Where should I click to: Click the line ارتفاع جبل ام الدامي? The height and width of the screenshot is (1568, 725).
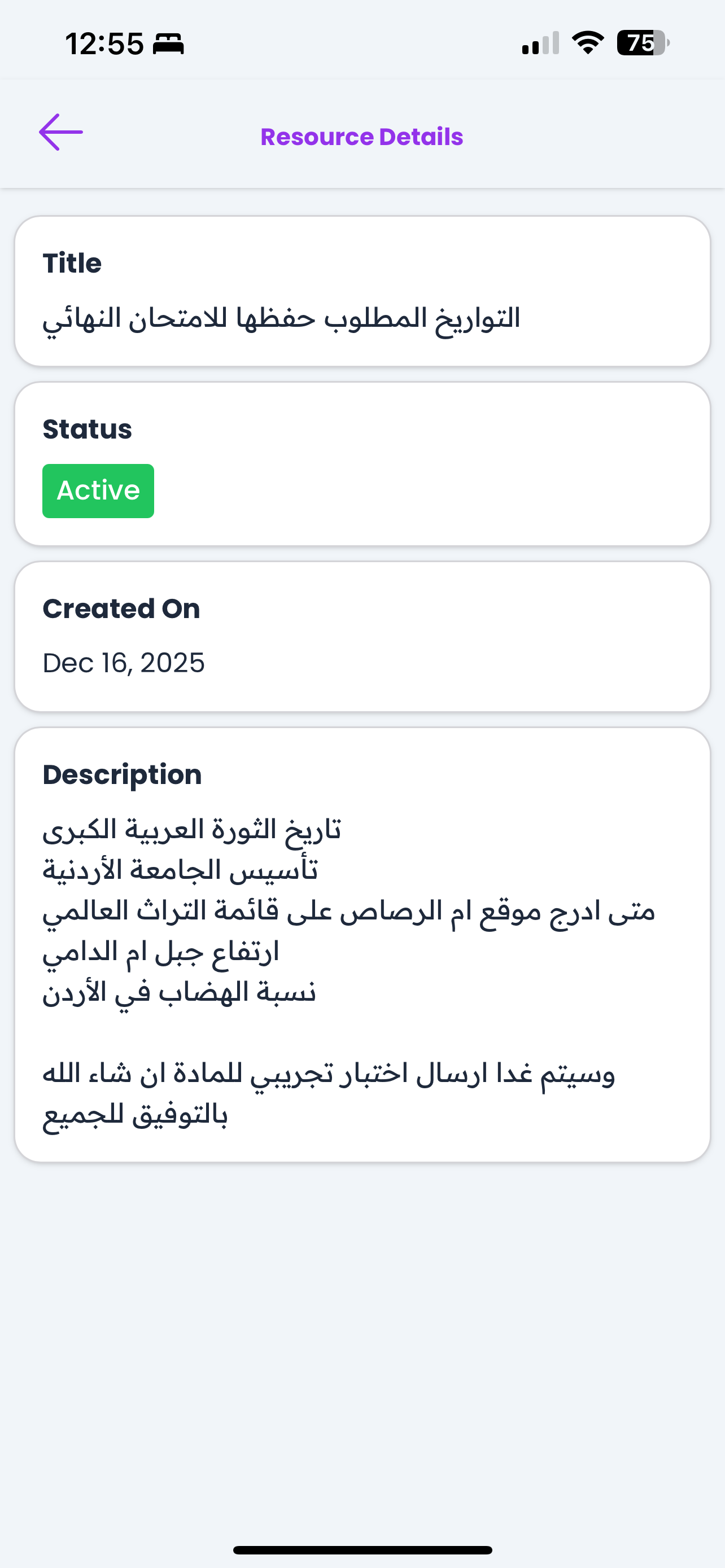click(161, 952)
